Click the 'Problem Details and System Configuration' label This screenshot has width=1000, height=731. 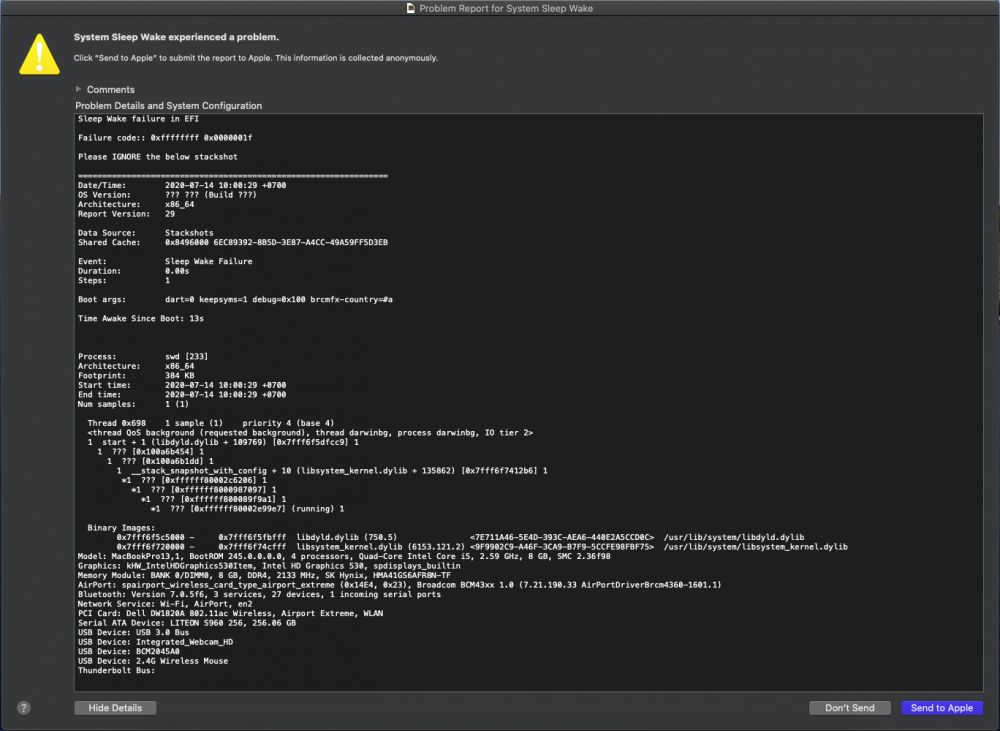[169, 105]
